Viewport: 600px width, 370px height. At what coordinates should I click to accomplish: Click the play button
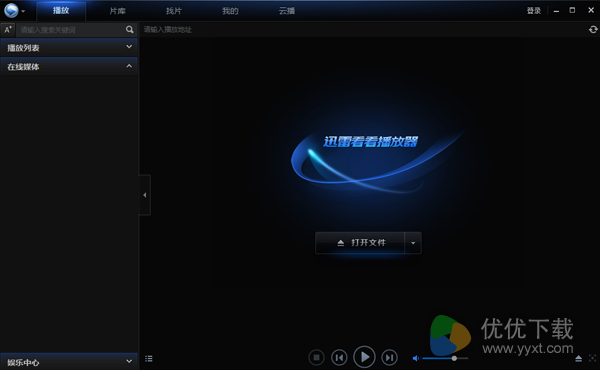[x=364, y=357]
